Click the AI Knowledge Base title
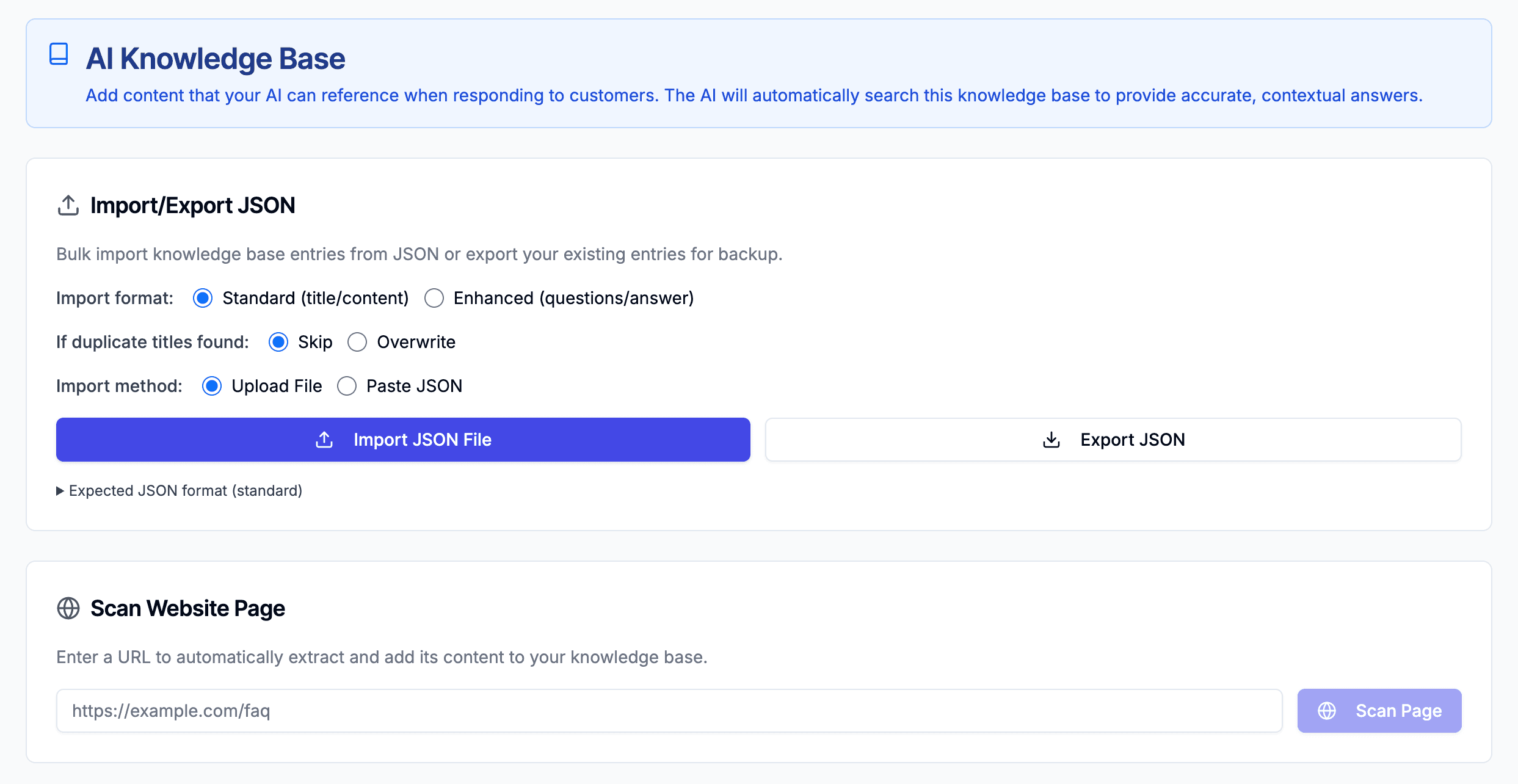Screen dimensions: 1518x784 pos(216,59)
